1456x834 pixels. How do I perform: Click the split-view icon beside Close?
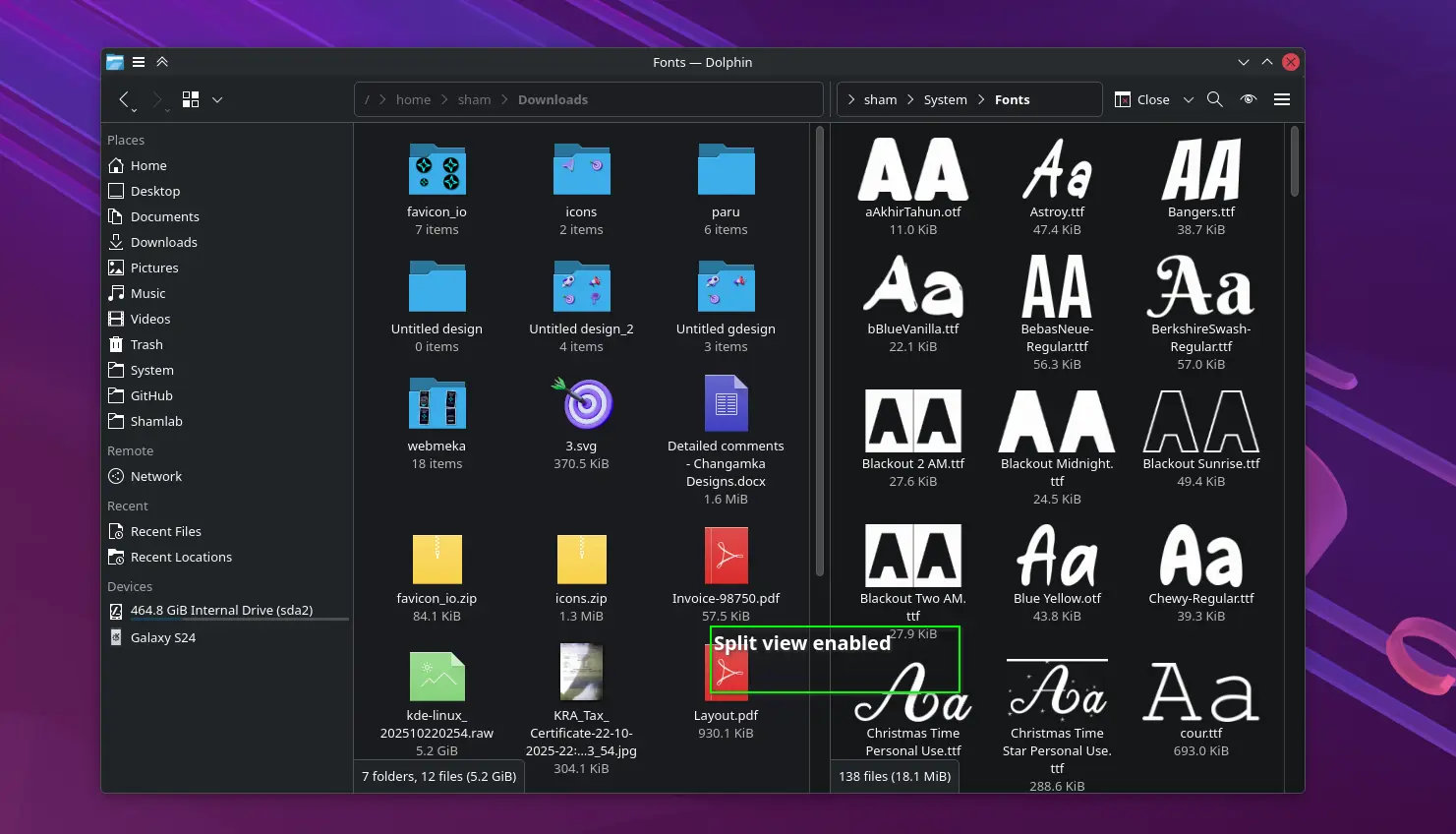click(1122, 99)
